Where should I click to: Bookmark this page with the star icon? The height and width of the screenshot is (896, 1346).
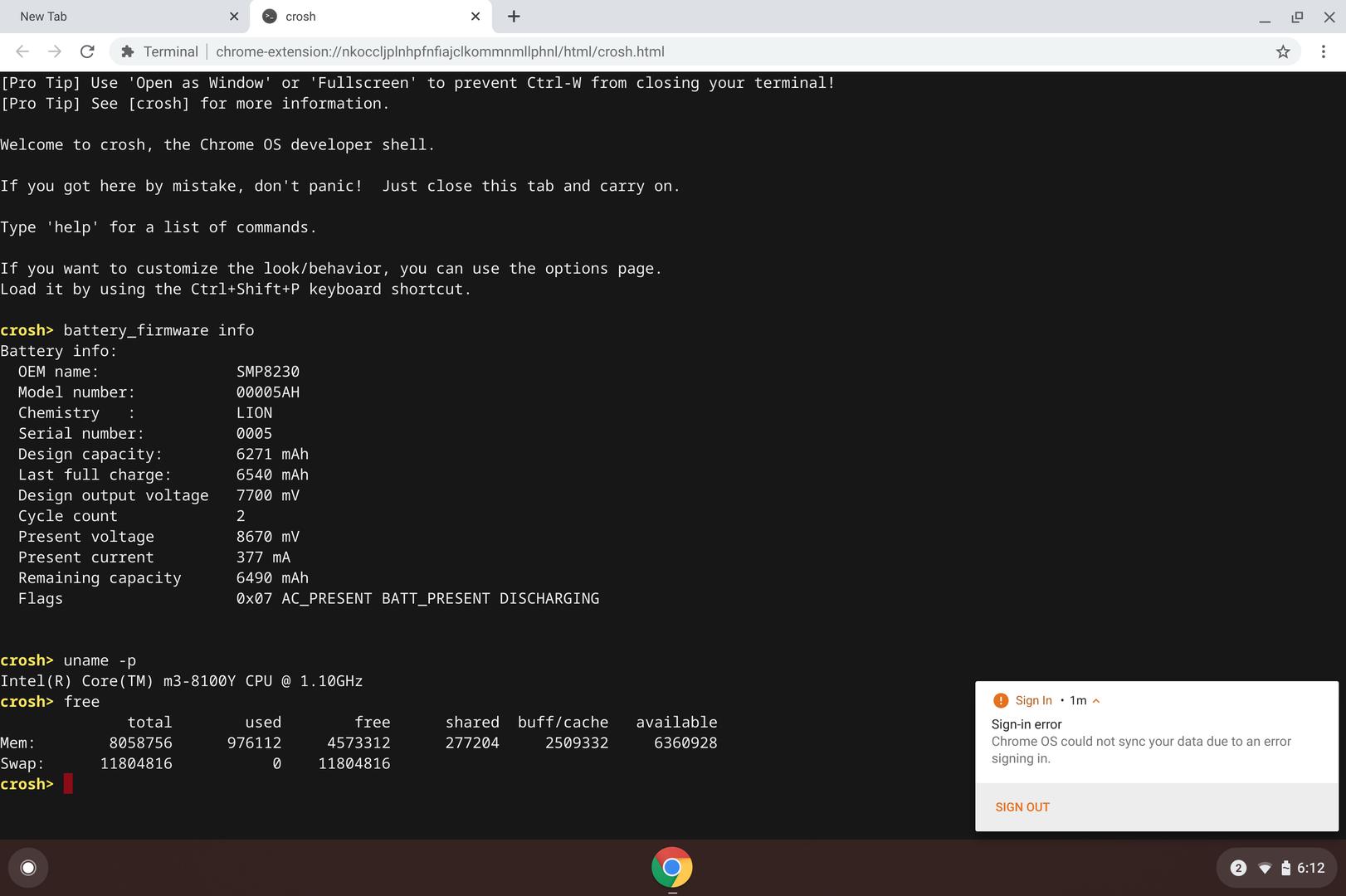point(1283,51)
